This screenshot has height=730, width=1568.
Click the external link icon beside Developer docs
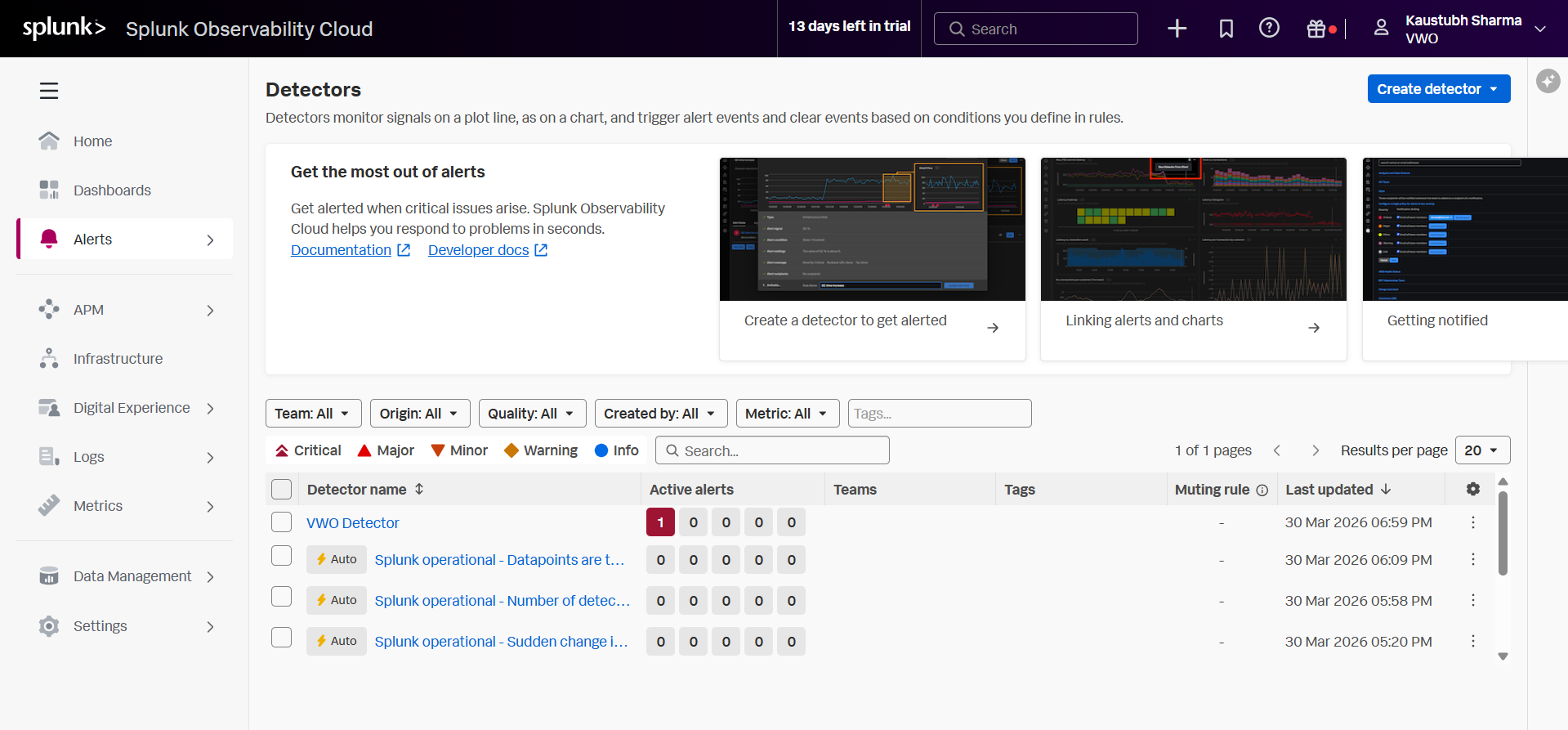click(541, 250)
